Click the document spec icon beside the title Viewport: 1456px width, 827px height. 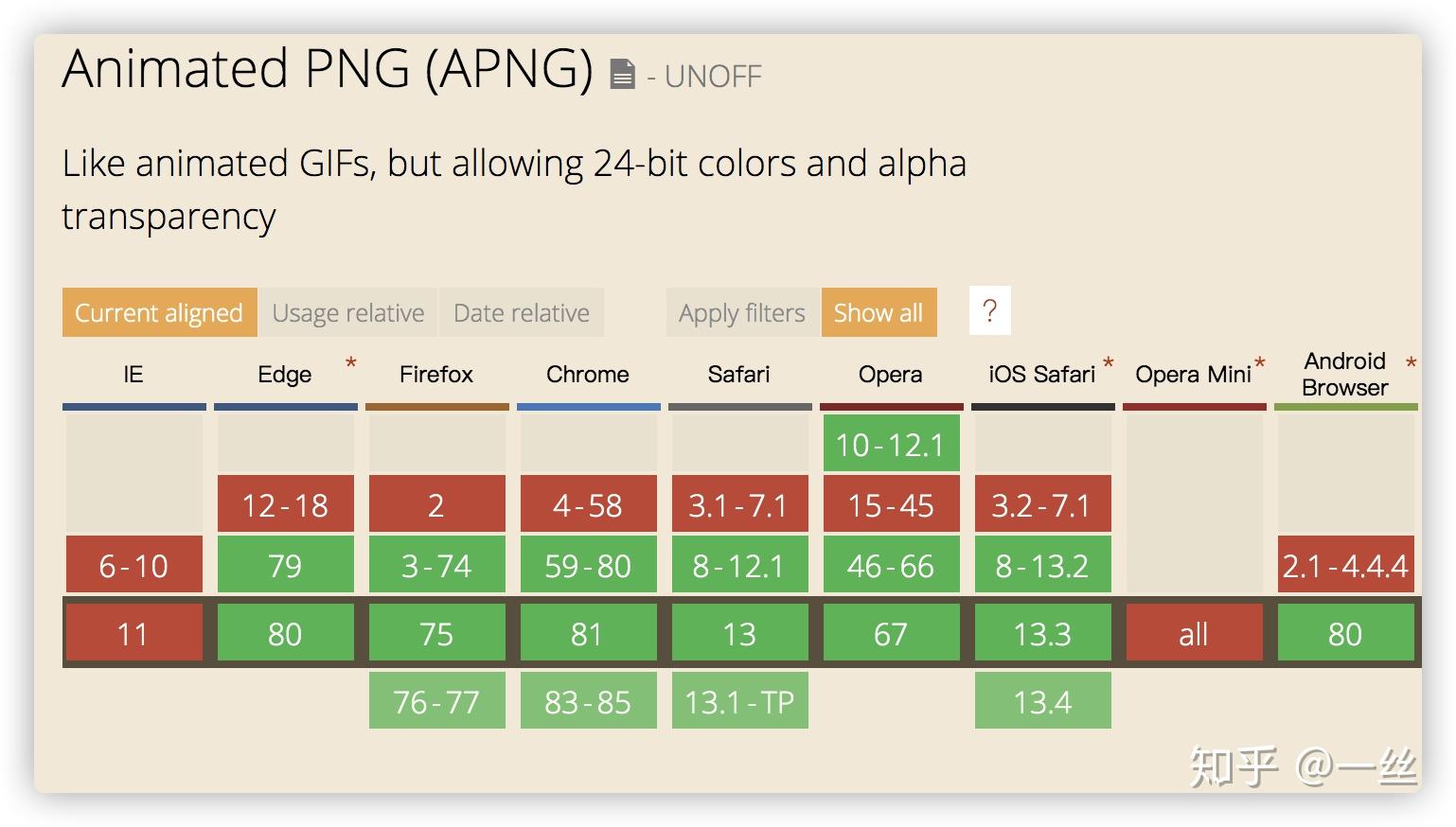pyautogui.click(x=622, y=75)
